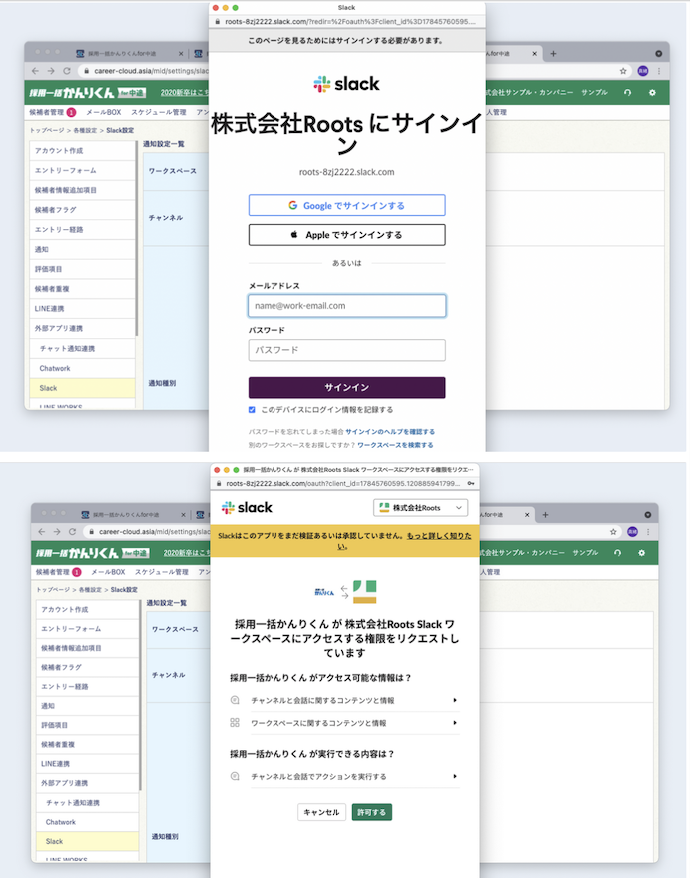Click the purple サインイン button
This screenshot has width=690, height=878.
347,387
